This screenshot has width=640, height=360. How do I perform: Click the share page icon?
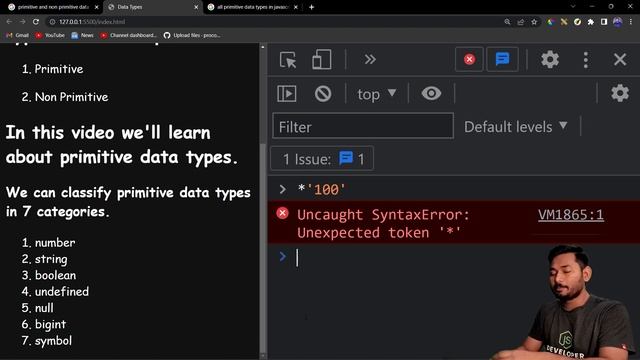(520, 22)
